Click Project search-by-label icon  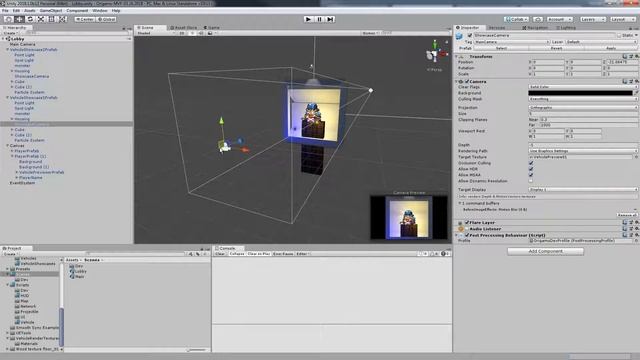[198, 254]
